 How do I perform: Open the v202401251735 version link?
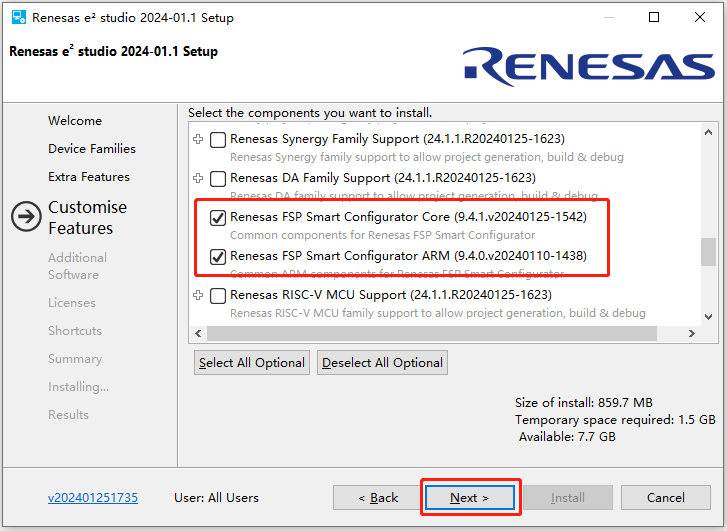point(93,497)
